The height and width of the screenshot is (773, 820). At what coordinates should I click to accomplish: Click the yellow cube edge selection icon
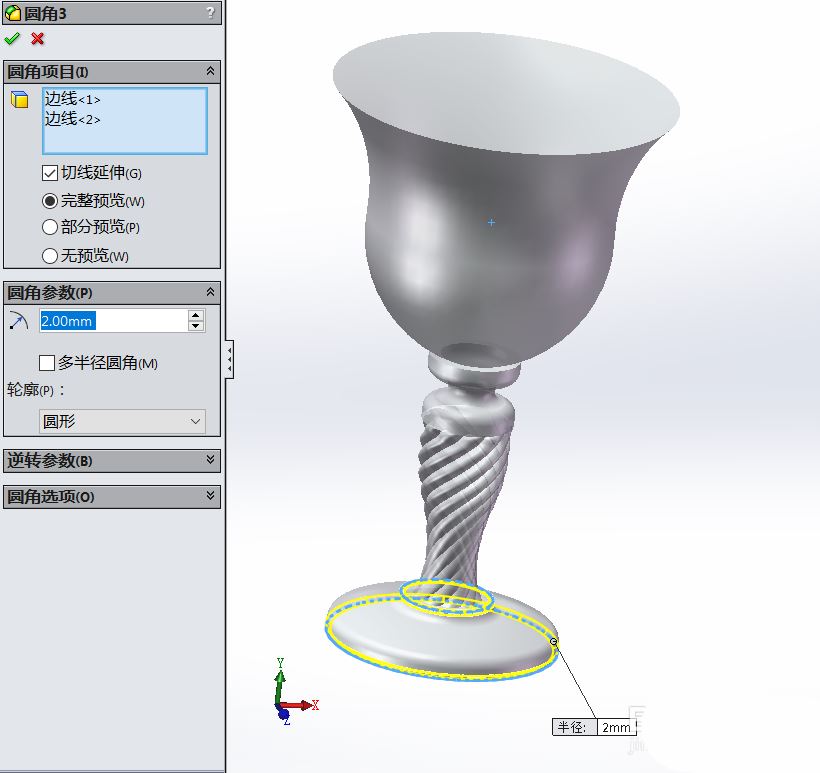pyautogui.click(x=19, y=99)
